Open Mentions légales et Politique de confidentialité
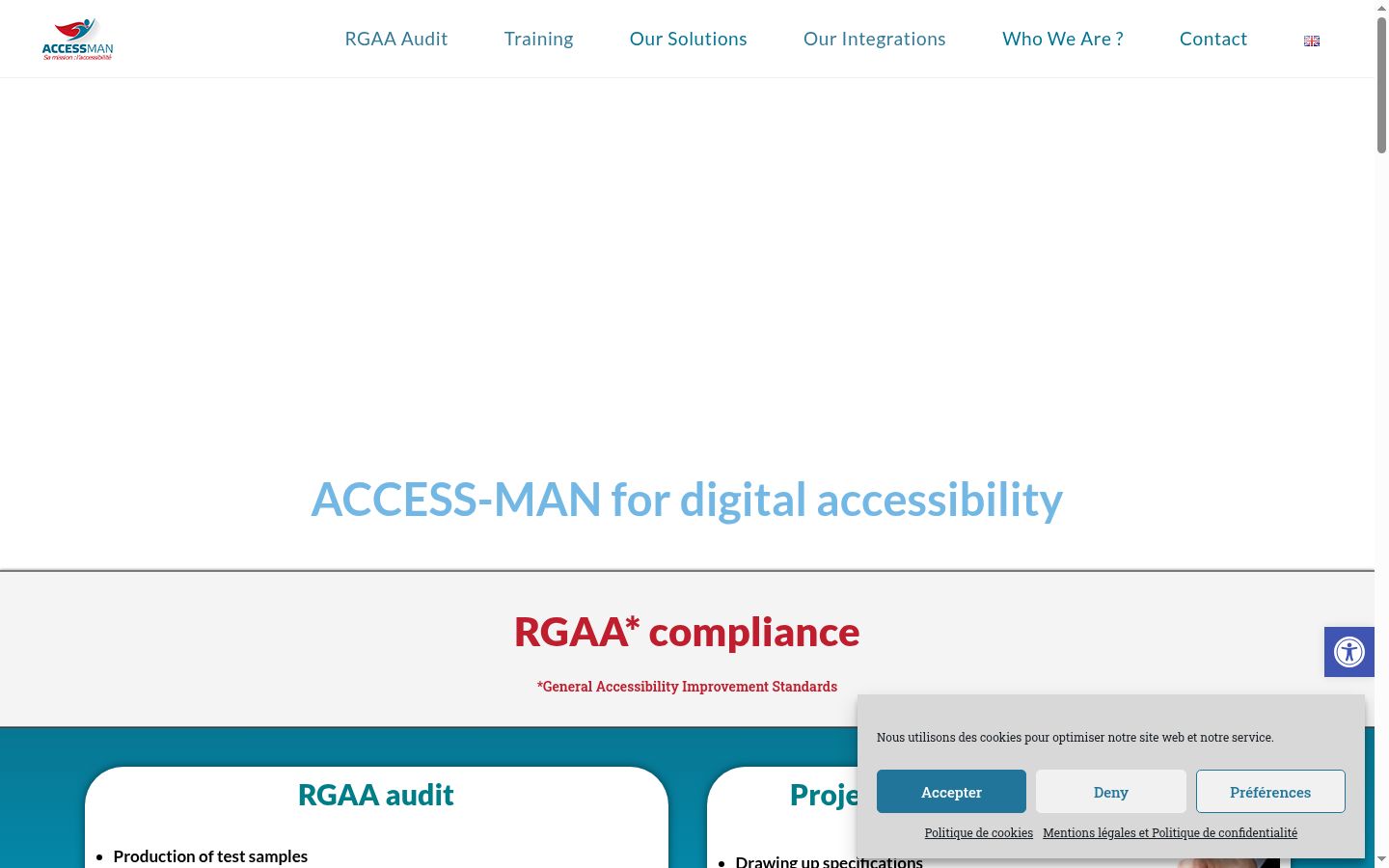Screen dimensions: 1389x868 [x=1170, y=833]
